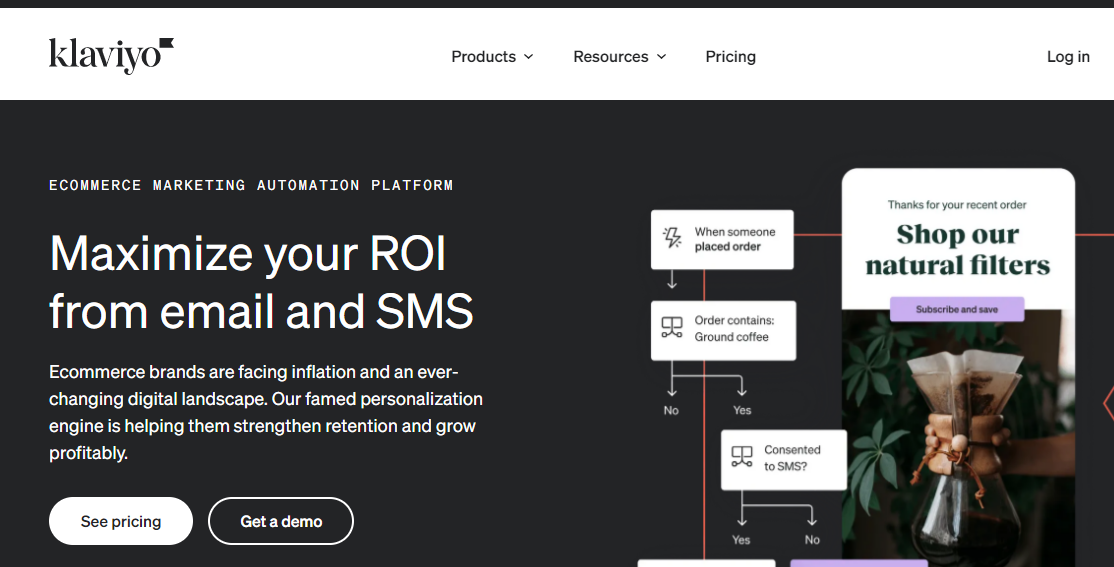Click the Yes label under Consented to SMS

[x=741, y=540]
